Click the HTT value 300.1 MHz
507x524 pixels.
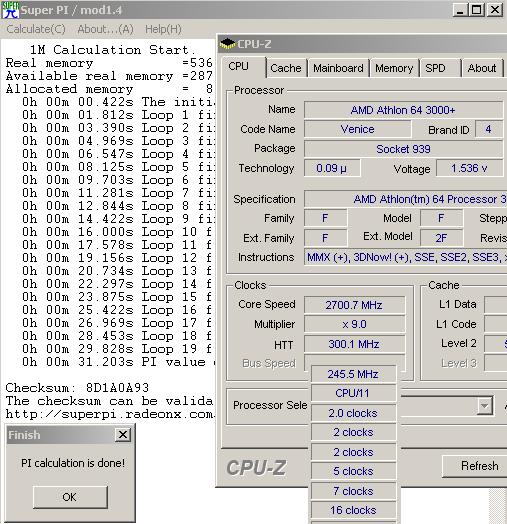(x=354, y=344)
